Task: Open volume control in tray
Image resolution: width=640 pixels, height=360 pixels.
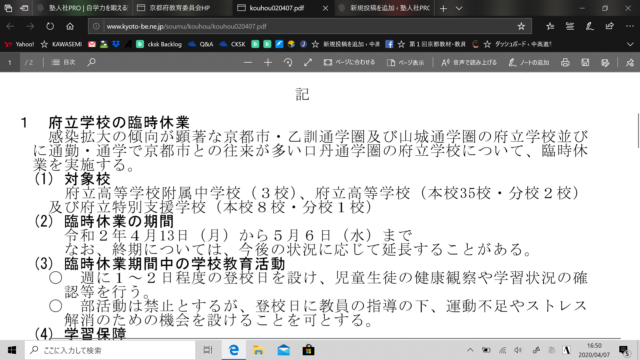Action: (518, 350)
